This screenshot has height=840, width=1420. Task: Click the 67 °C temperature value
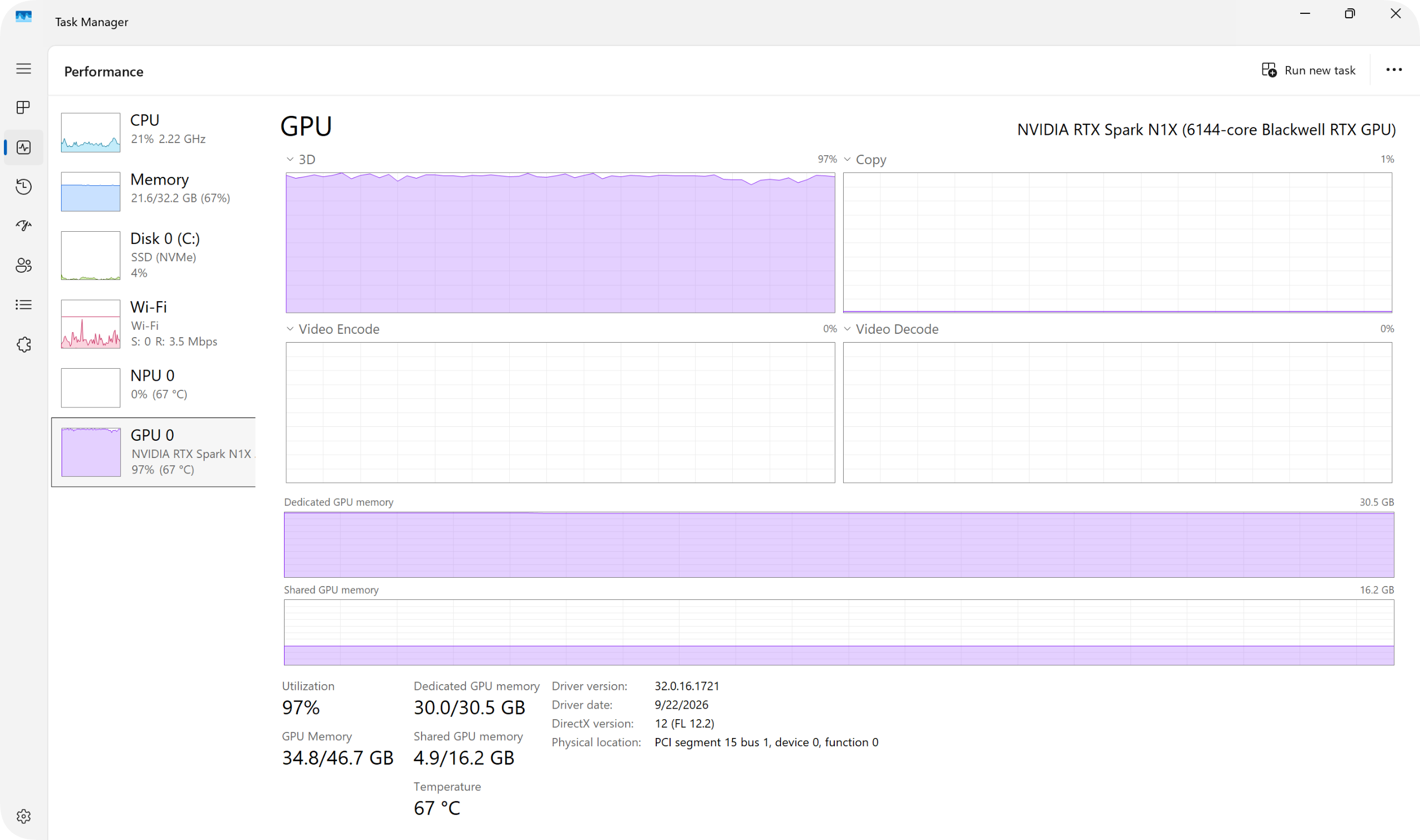tap(437, 808)
